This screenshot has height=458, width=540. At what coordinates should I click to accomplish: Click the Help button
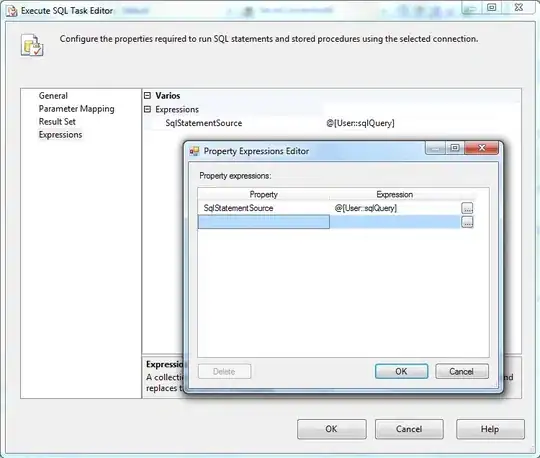click(x=490, y=429)
